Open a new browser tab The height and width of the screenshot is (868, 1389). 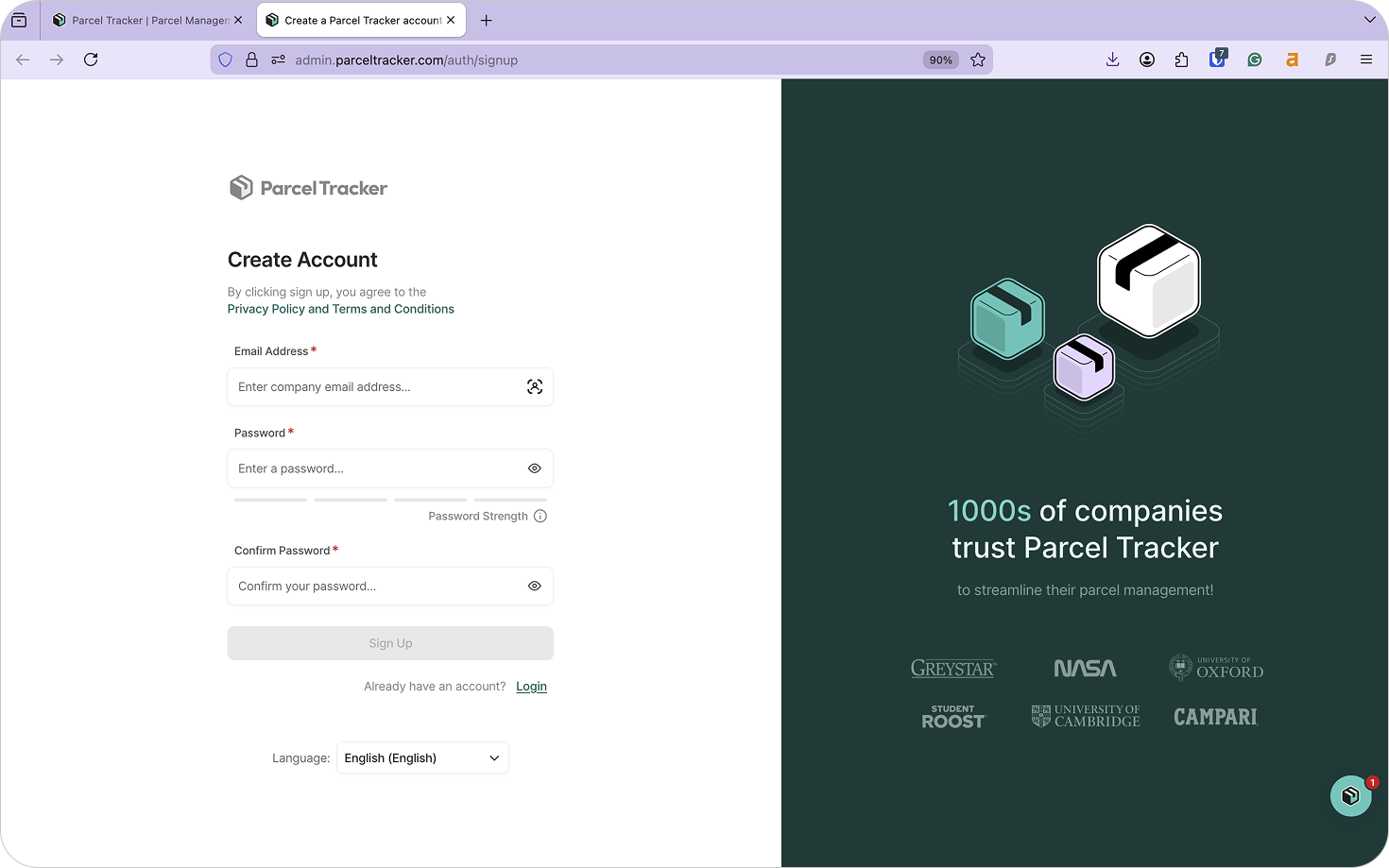point(486,20)
